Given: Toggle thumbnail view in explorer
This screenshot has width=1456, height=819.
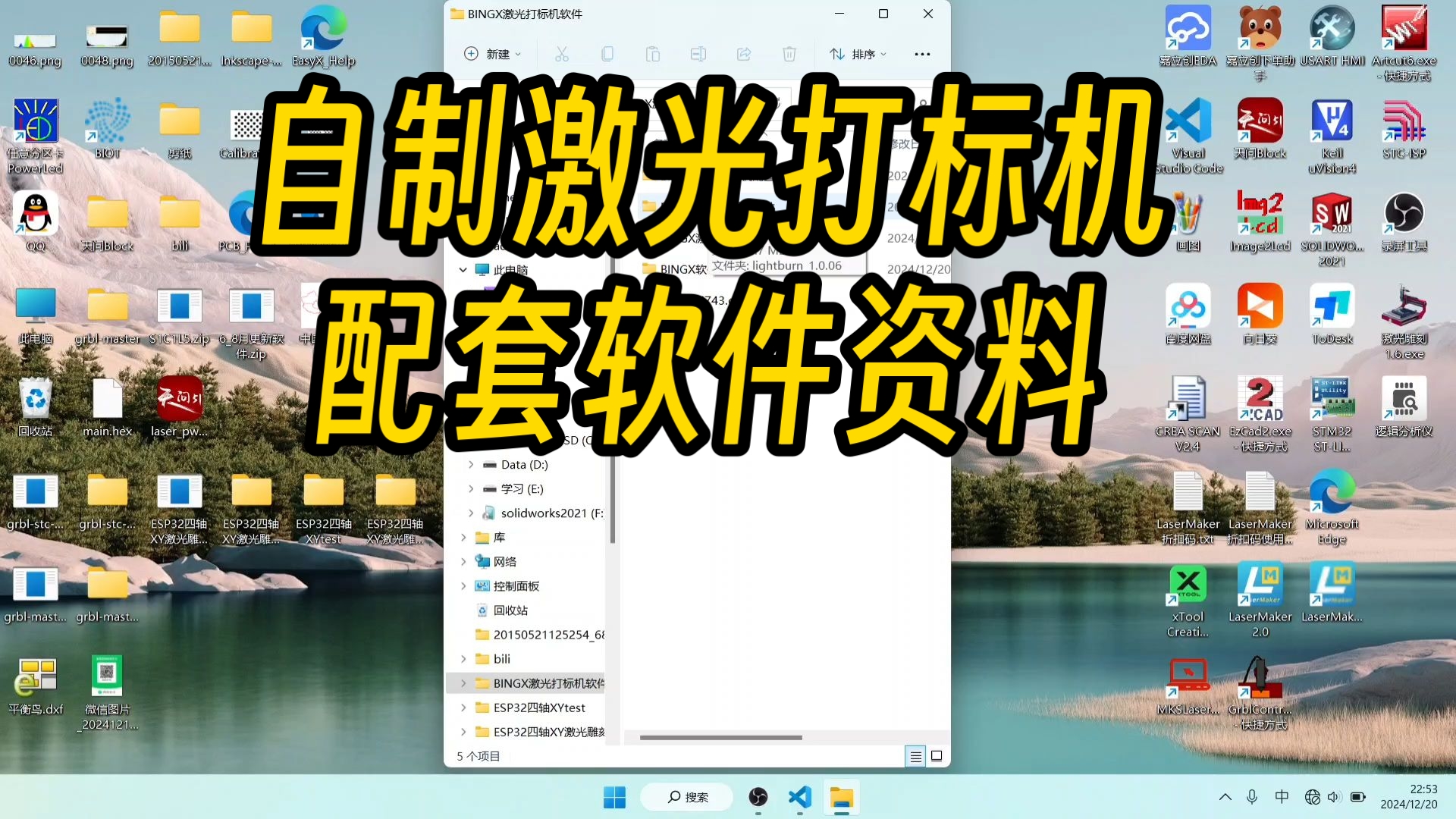Looking at the screenshot, I should pyautogui.click(x=936, y=756).
